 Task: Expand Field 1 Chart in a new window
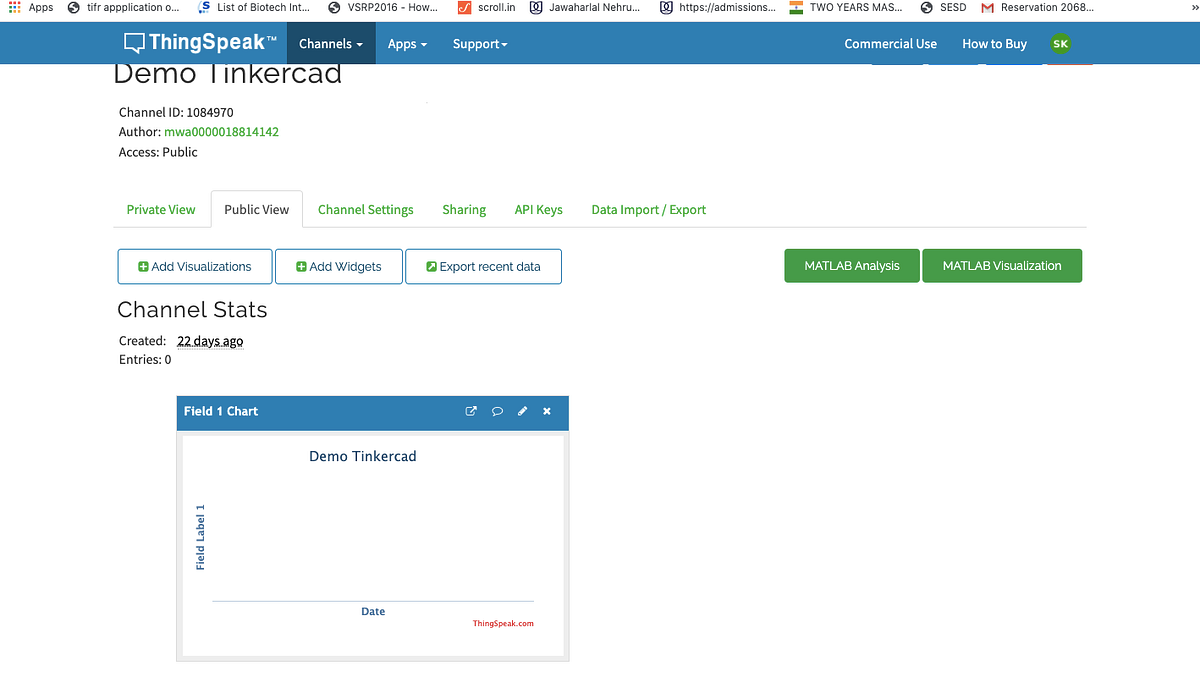pyautogui.click(x=471, y=411)
